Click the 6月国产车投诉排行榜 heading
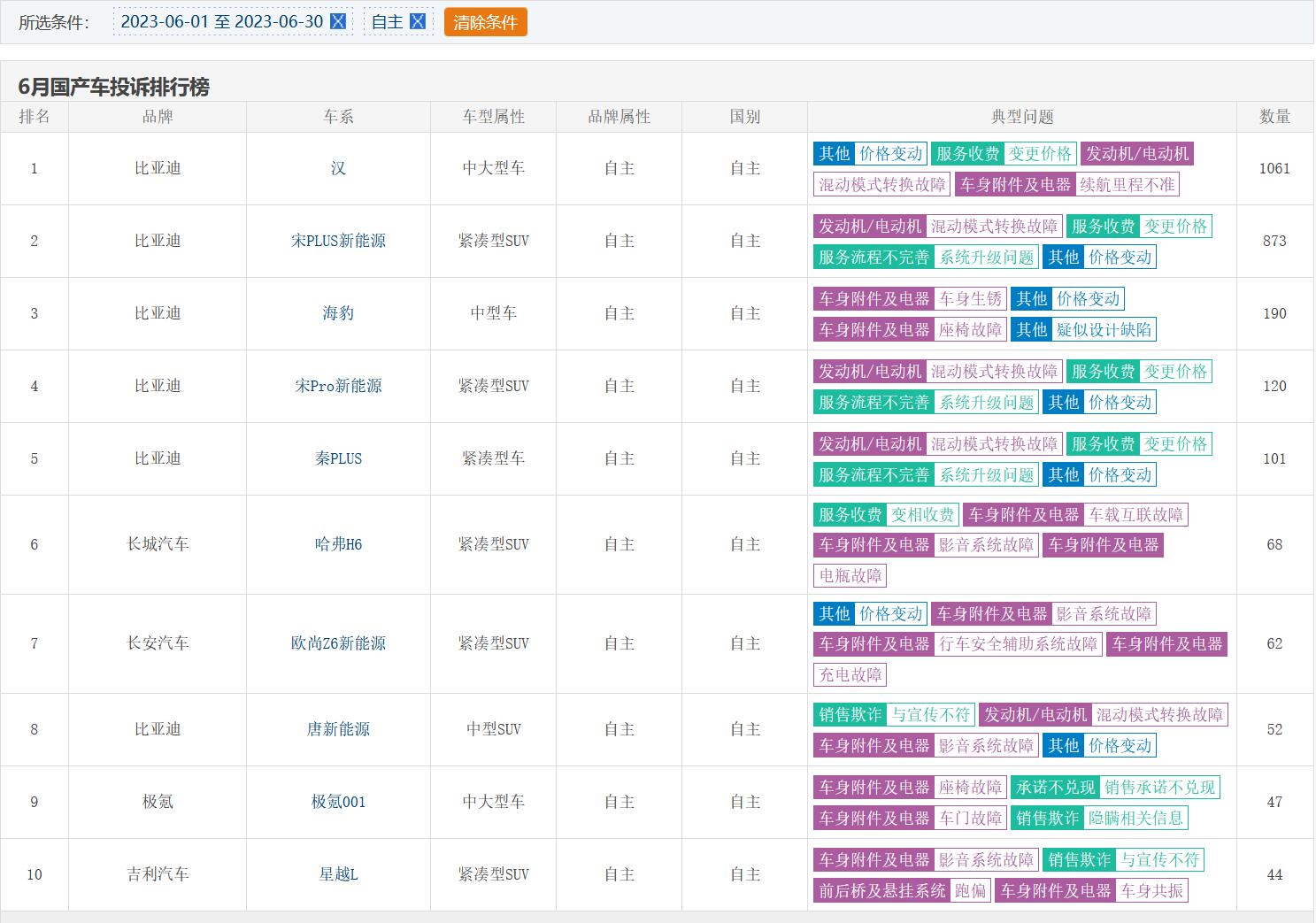Image resolution: width=1316 pixels, height=923 pixels. point(114,87)
